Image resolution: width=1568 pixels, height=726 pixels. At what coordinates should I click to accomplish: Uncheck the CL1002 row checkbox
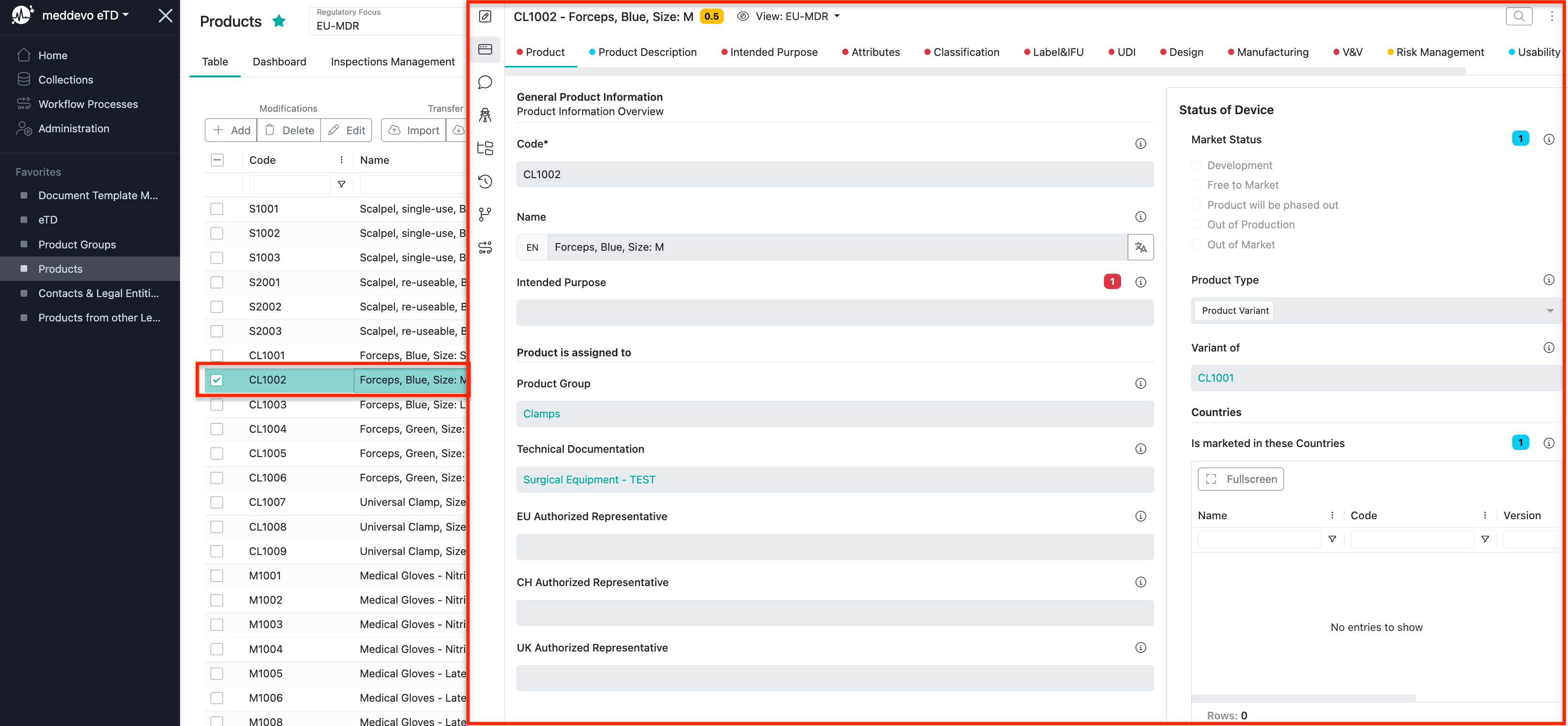click(x=217, y=379)
